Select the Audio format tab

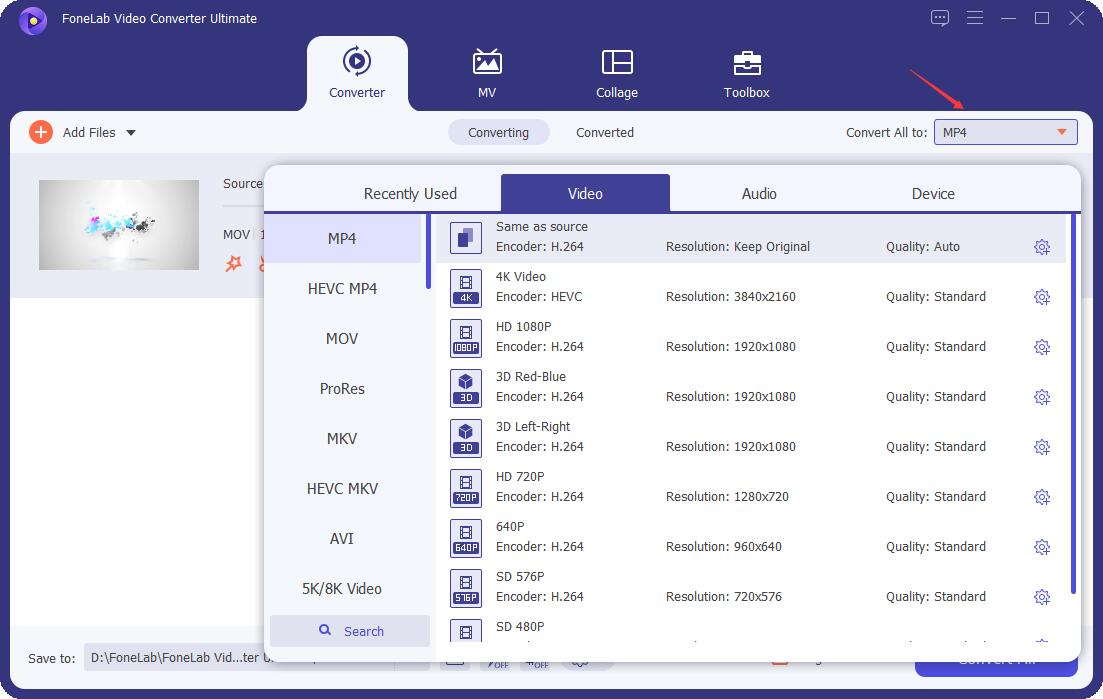point(759,193)
